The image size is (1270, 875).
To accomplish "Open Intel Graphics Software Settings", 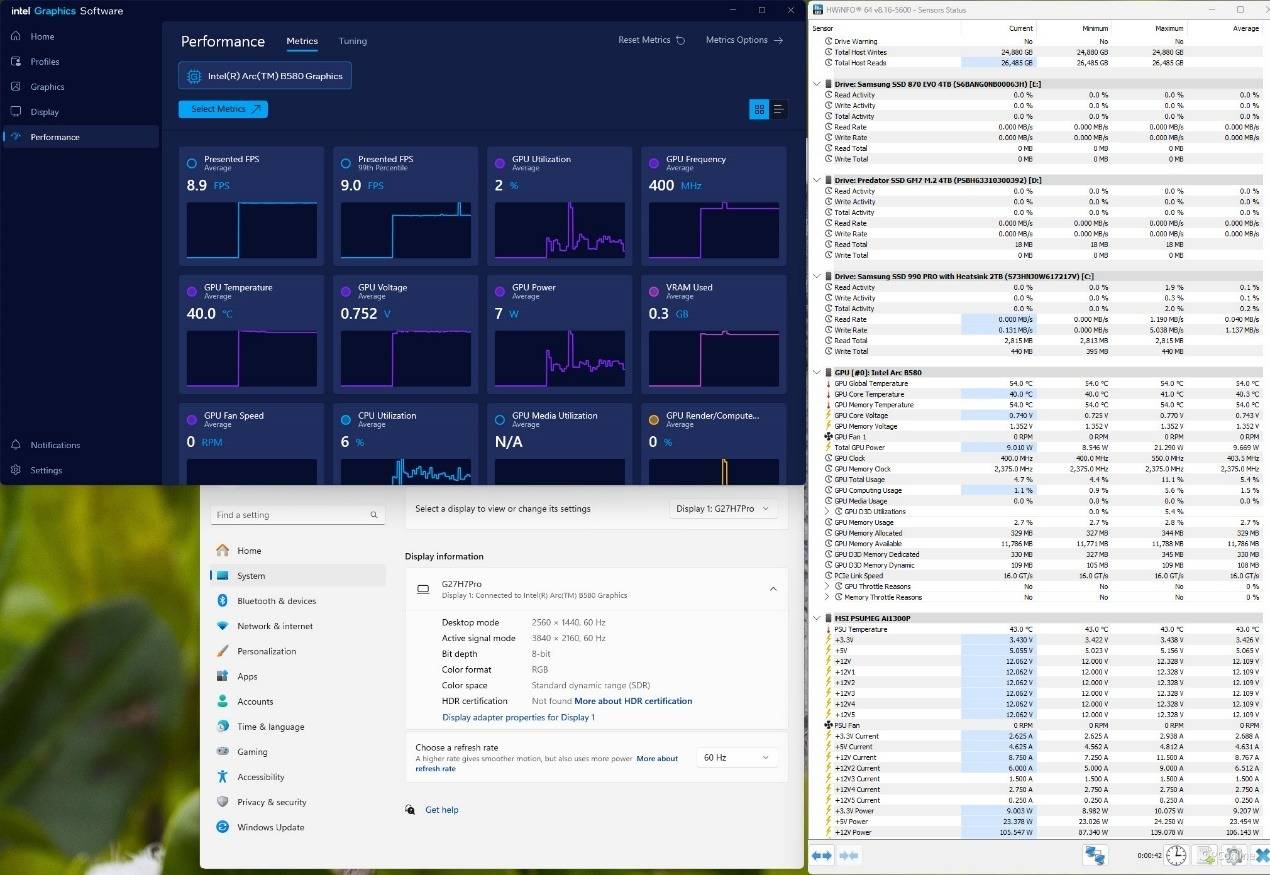I will 46,470.
